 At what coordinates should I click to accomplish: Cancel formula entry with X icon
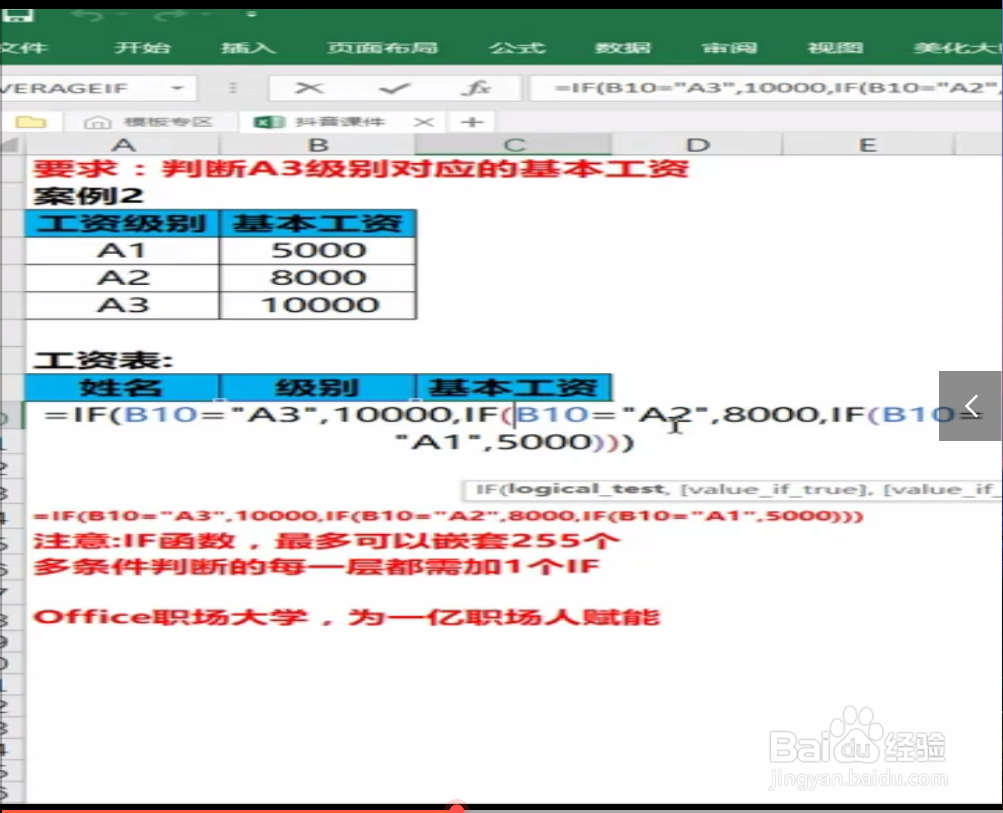click(309, 88)
